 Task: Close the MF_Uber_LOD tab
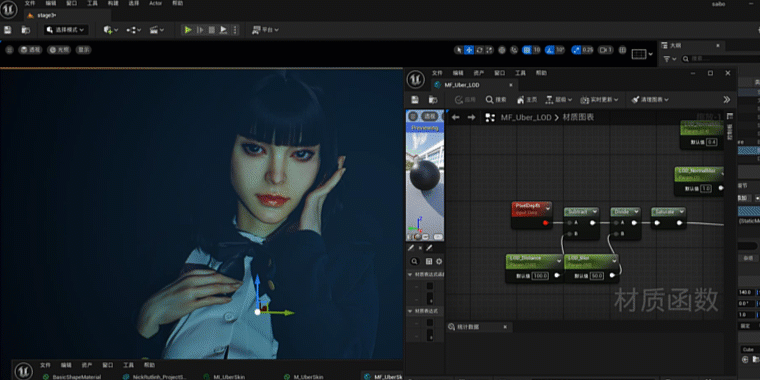(510, 85)
